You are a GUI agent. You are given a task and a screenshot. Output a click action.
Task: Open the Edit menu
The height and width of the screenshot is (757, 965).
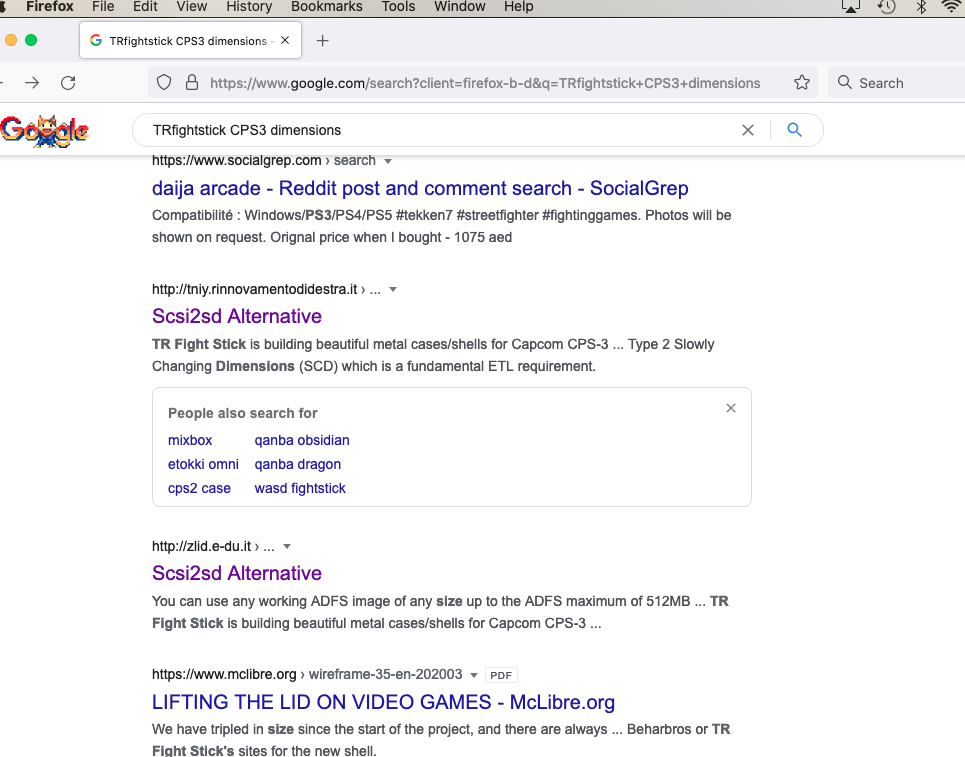point(145,7)
